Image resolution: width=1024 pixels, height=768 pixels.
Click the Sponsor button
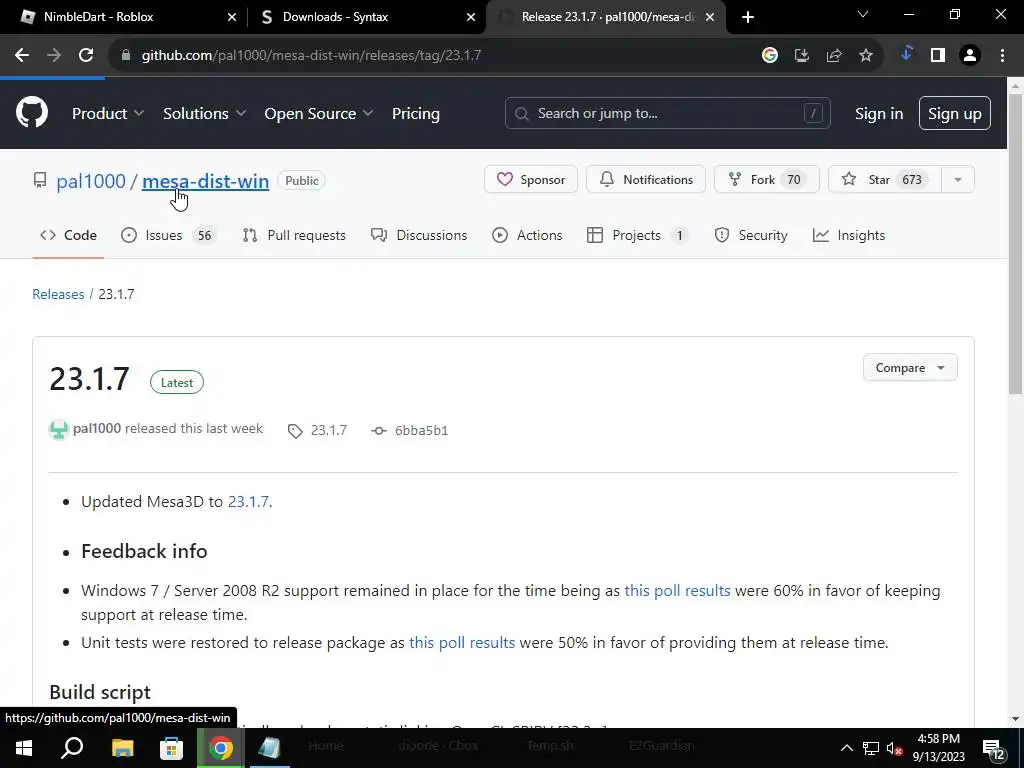(x=531, y=180)
